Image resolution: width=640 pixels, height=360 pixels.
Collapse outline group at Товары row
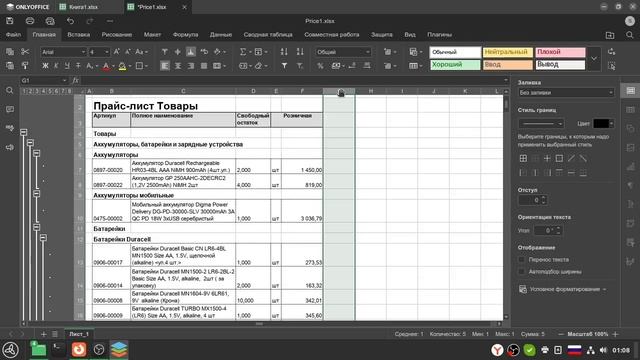point(24,132)
